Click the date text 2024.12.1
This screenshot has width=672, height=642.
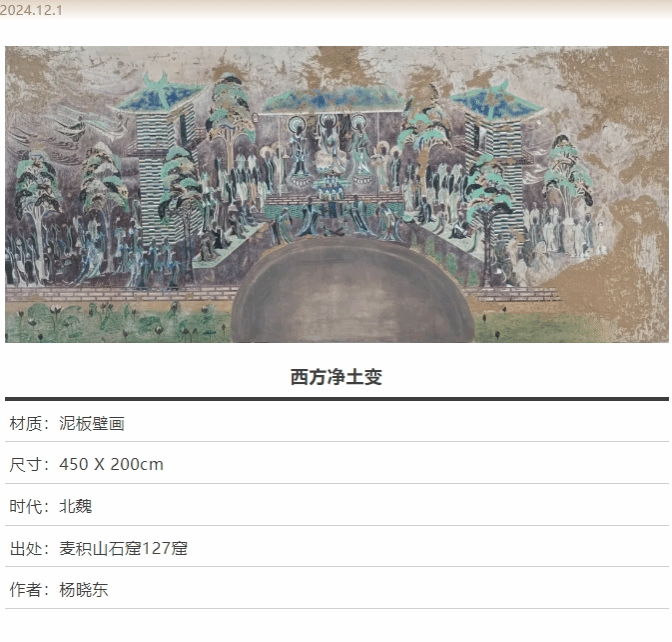[31, 10]
